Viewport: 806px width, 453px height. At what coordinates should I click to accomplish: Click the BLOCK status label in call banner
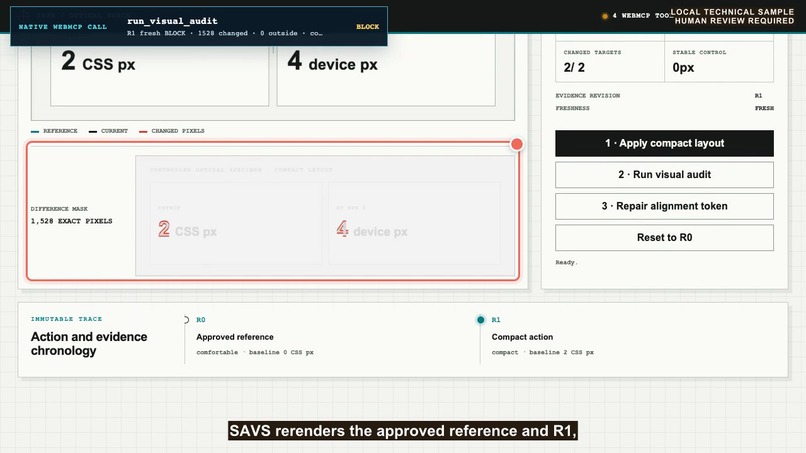tap(368, 27)
